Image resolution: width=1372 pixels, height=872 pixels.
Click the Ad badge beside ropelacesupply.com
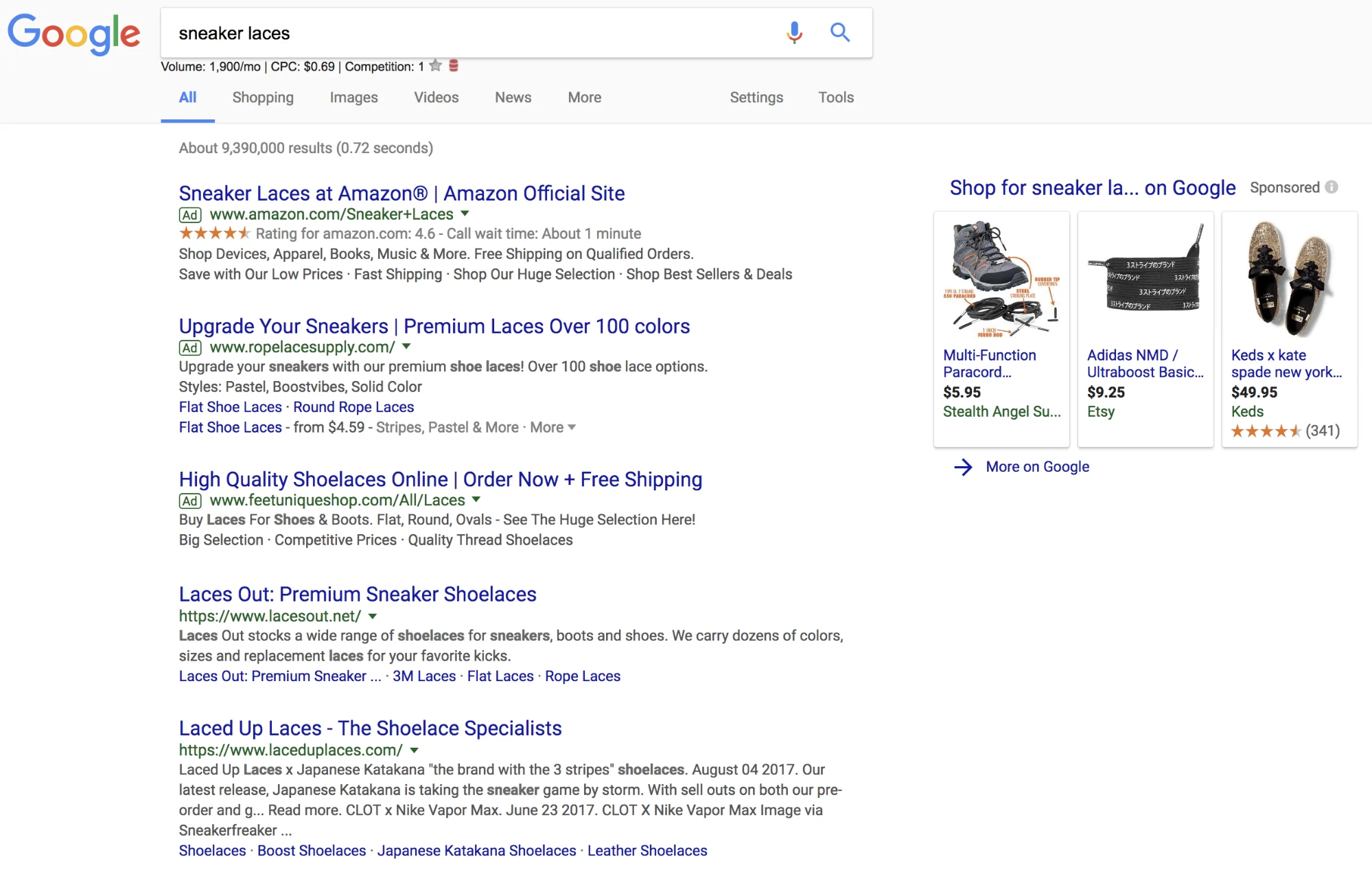coord(190,348)
